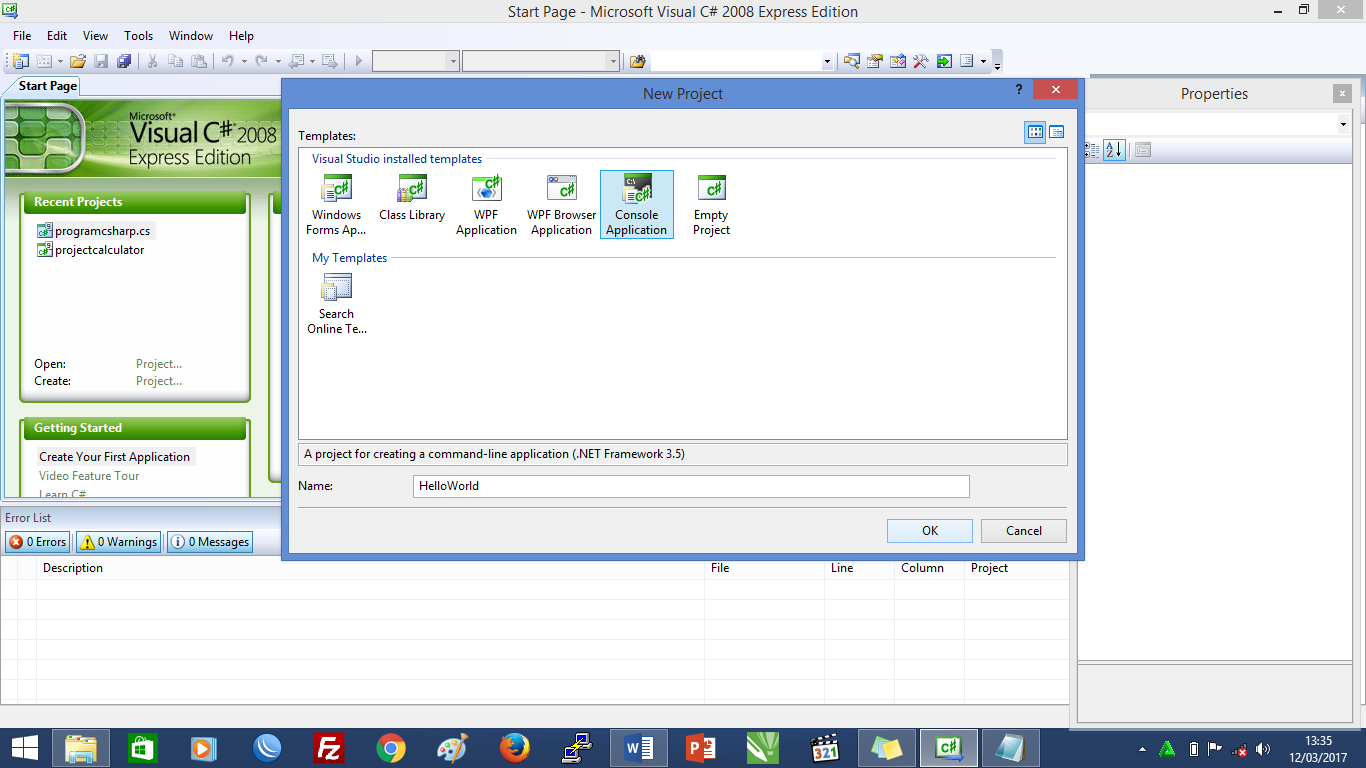
Task: Toggle Categorized view in Properties panel
Action: point(1090,150)
